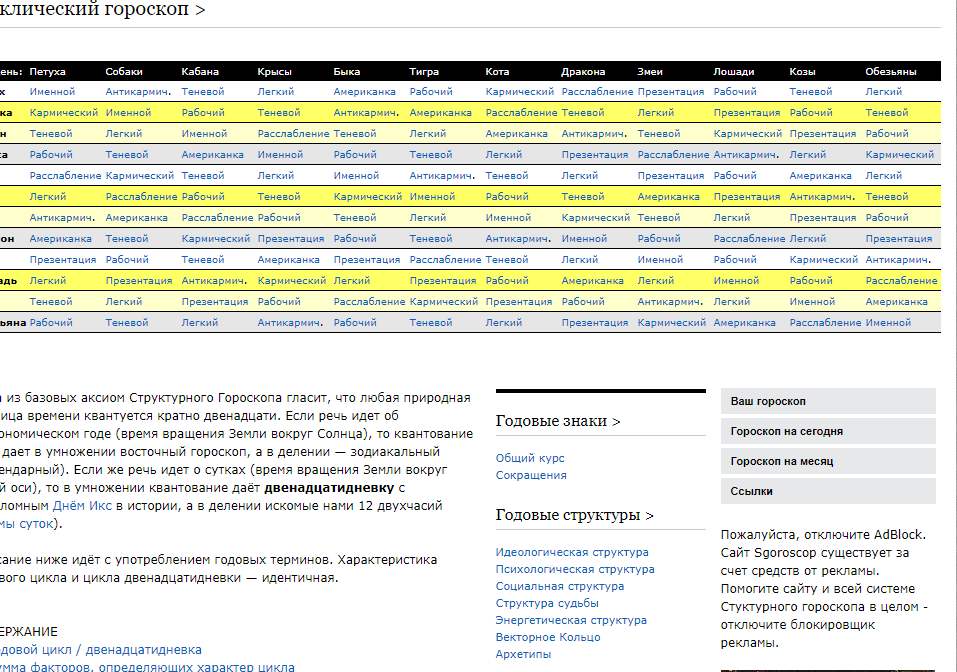
Task: Open 'Именной' in the Козы column
Action: (812, 302)
